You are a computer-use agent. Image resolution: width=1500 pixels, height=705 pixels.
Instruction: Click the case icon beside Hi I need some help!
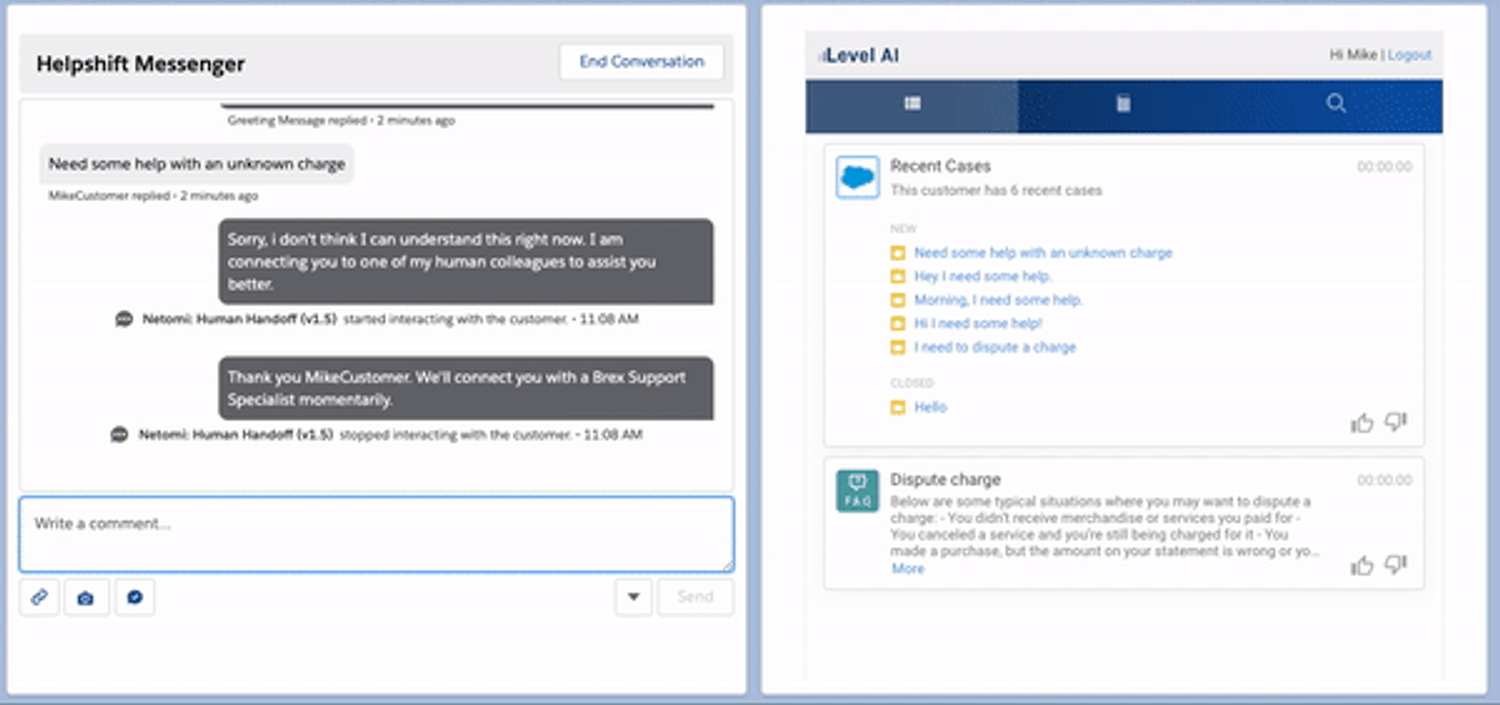(x=897, y=324)
